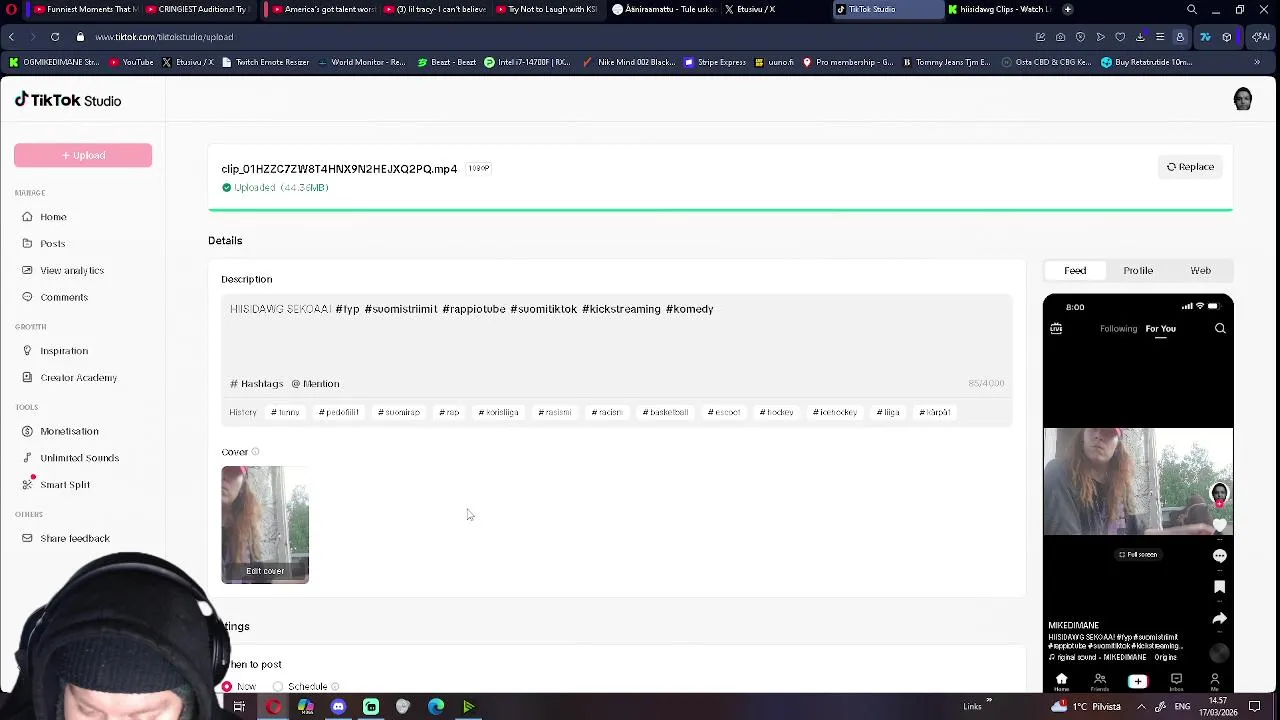Screen dimensions: 1280x720
Task: Add the #korisliiga hashtag from history
Action: click(x=498, y=412)
